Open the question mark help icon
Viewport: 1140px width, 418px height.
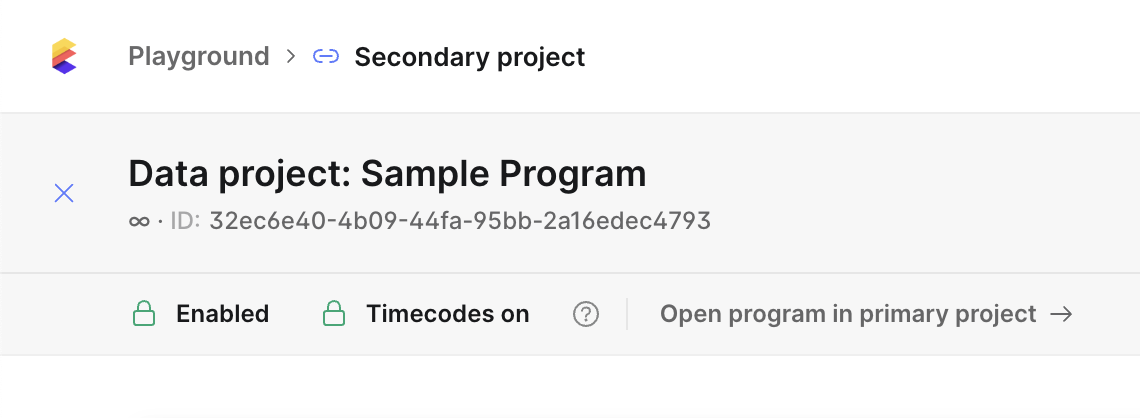[586, 315]
